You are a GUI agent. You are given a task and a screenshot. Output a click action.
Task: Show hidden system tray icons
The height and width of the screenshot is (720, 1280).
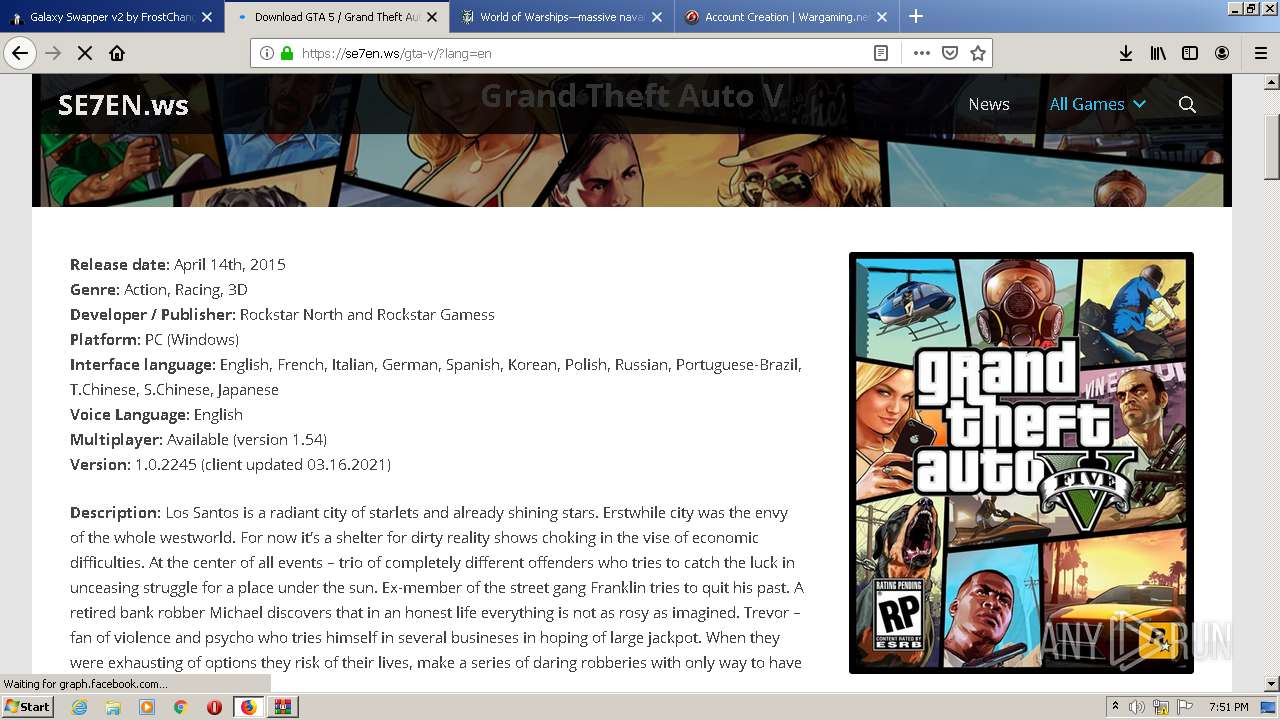(1115, 707)
